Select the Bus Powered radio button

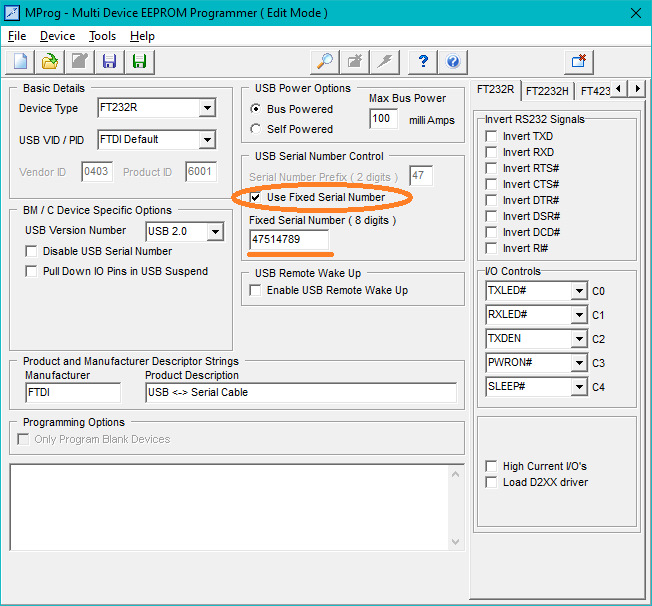[255, 109]
